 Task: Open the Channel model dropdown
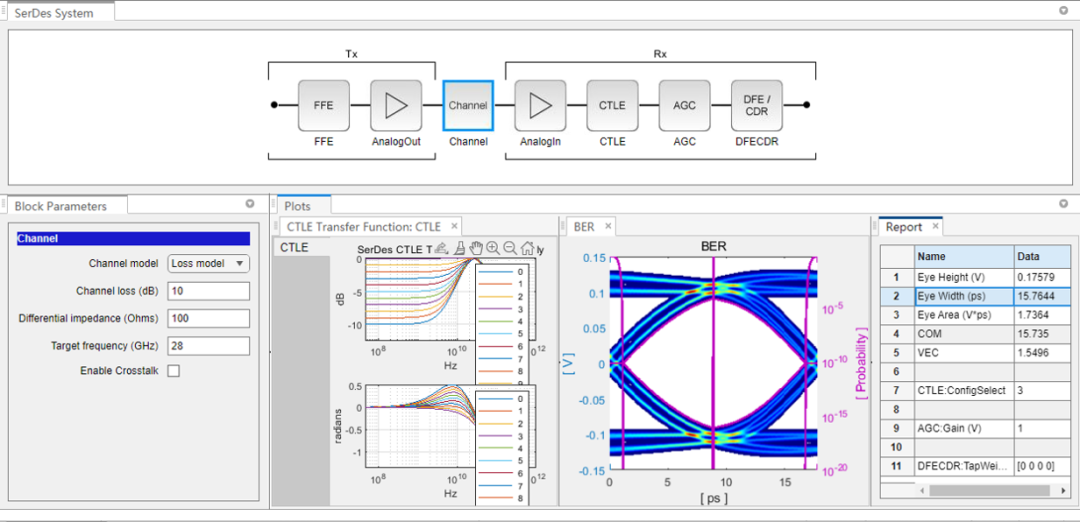[208, 264]
